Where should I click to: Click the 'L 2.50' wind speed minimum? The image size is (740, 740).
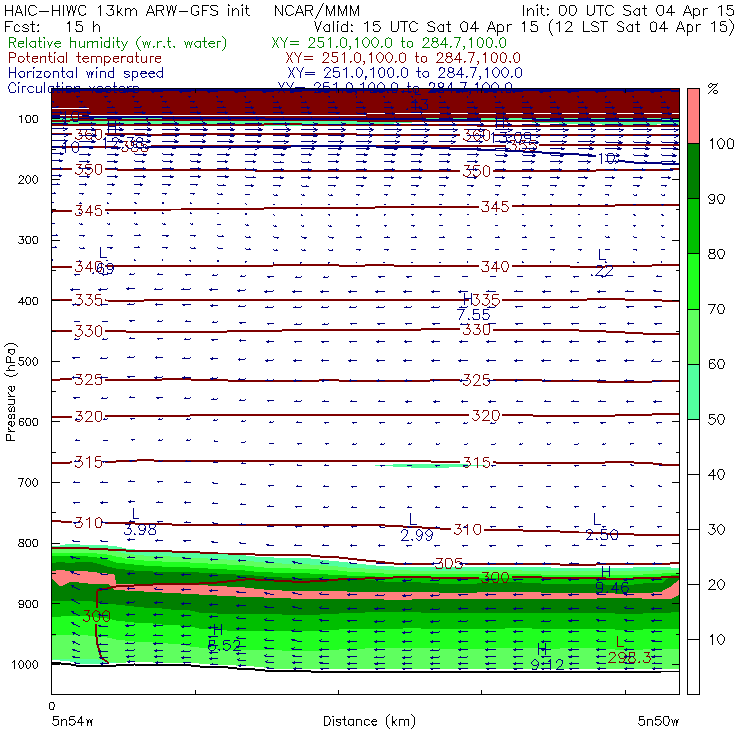tap(602, 527)
